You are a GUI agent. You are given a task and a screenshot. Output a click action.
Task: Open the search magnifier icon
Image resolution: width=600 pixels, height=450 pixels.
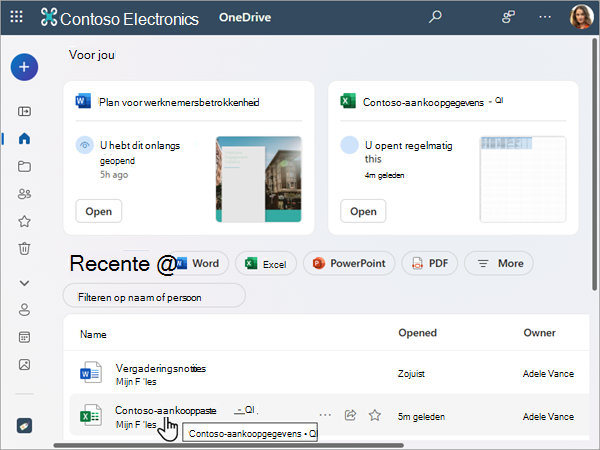click(x=435, y=17)
